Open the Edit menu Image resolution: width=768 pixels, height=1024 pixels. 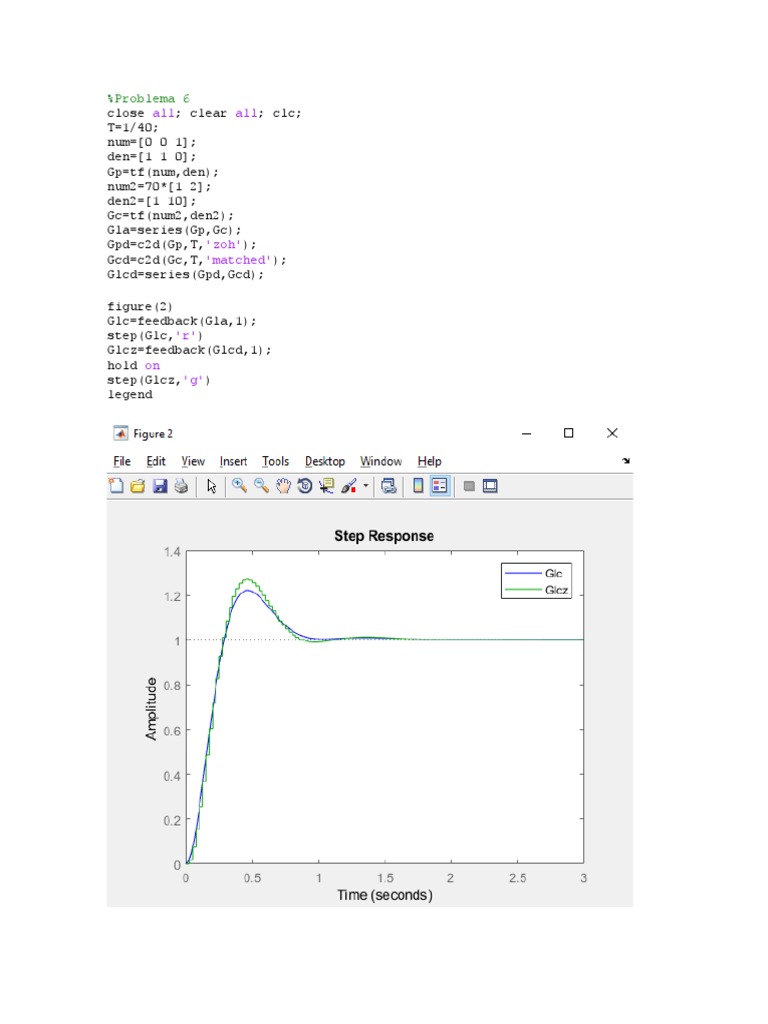[x=156, y=461]
